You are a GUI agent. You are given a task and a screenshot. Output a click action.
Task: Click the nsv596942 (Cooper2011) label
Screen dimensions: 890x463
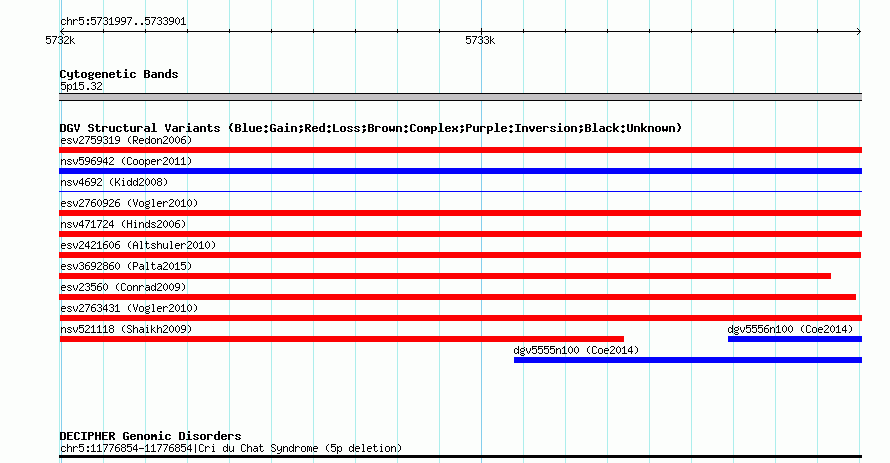tap(126, 161)
